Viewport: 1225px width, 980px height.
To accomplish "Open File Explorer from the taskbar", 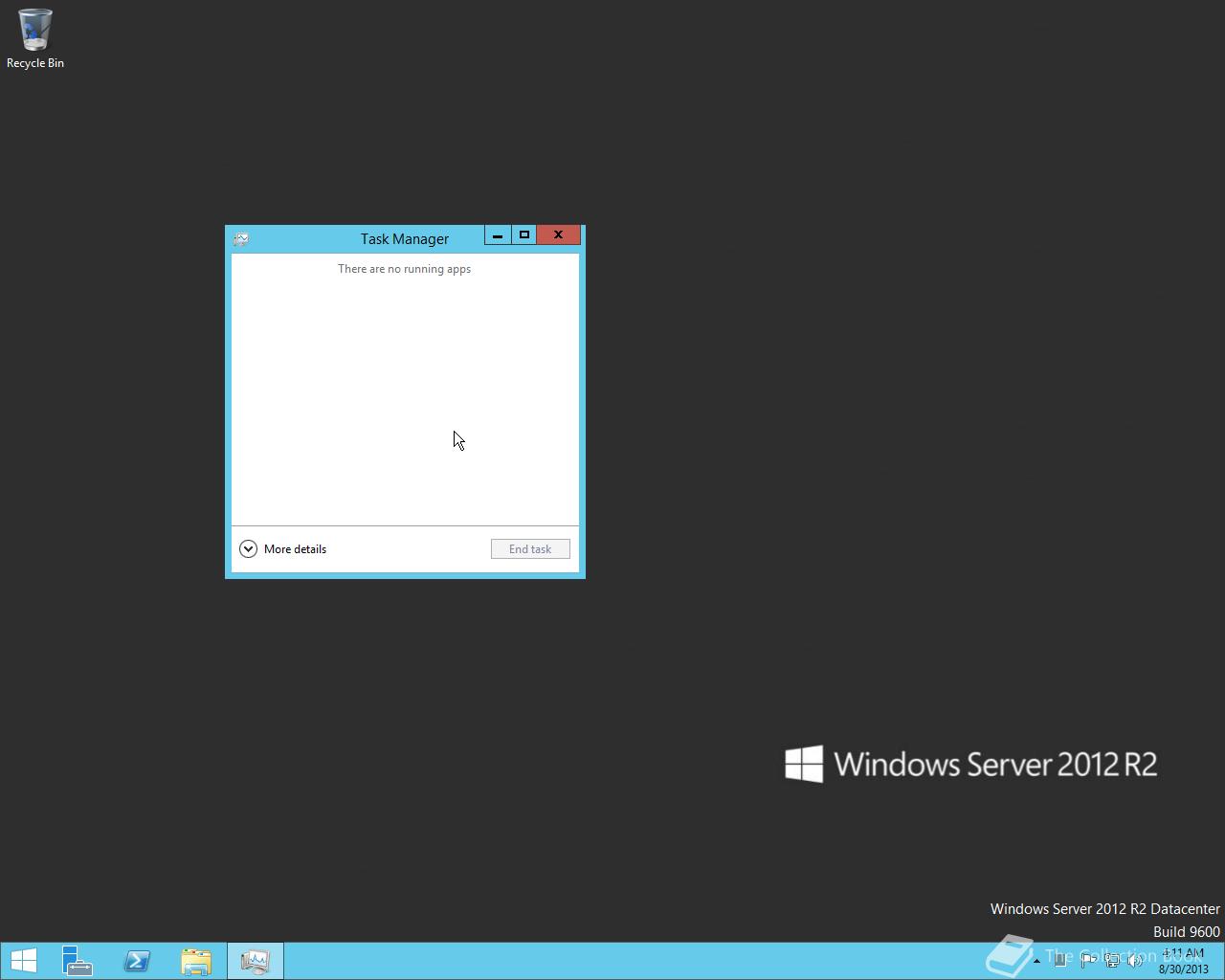I will point(196,961).
